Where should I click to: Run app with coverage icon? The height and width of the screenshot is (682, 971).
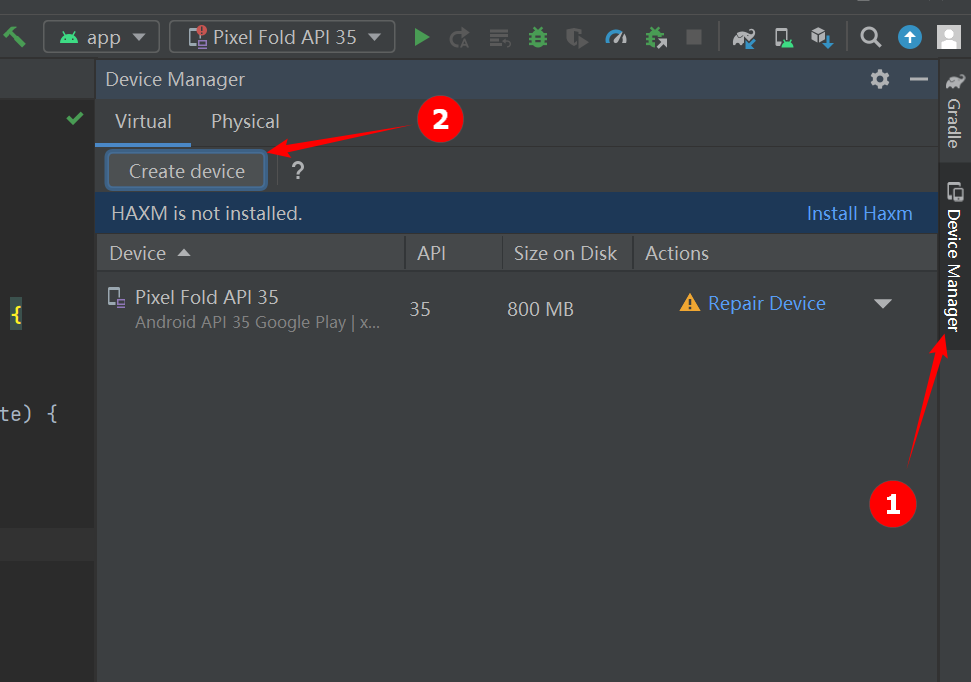tap(577, 38)
